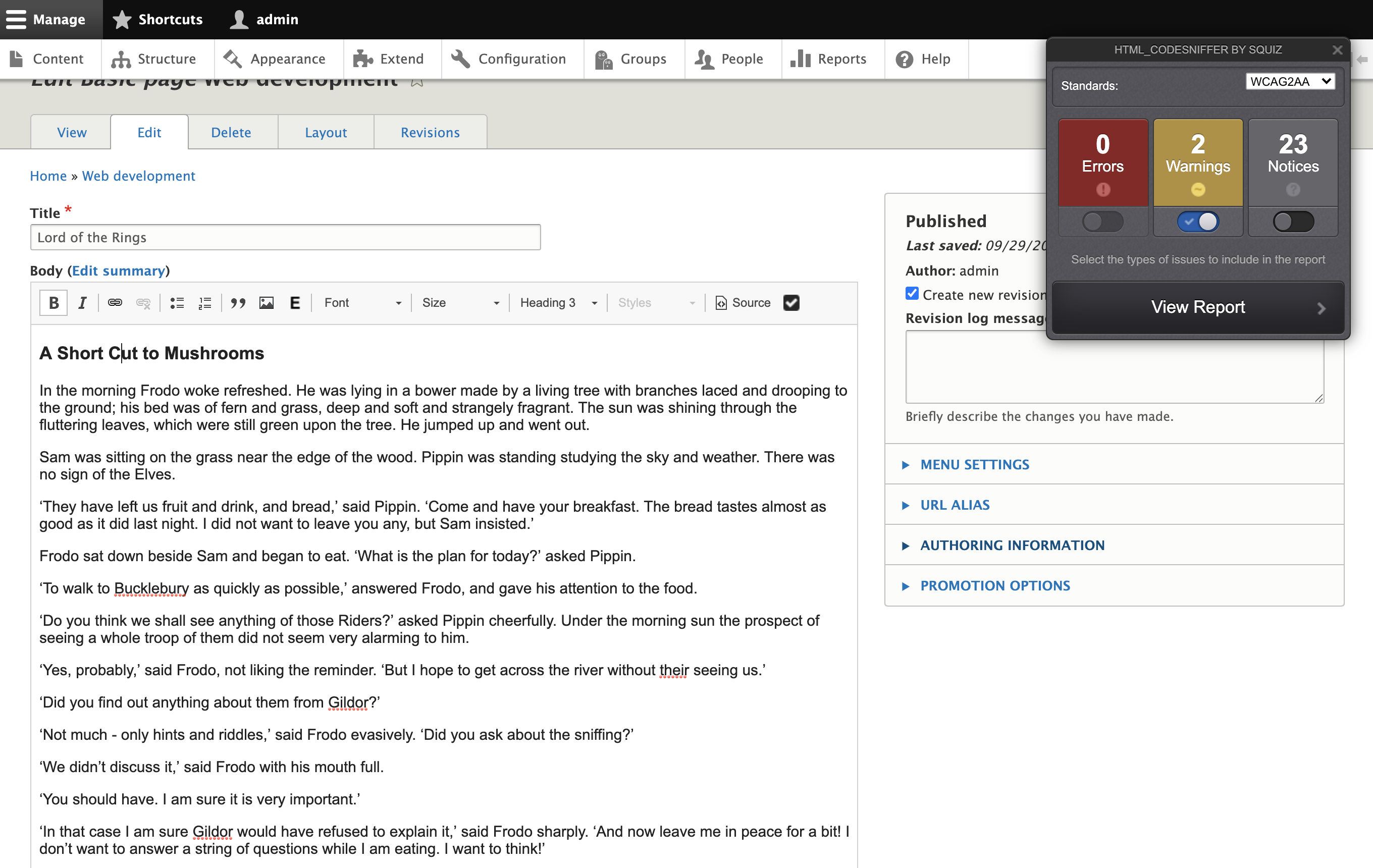Toggle the Warnings switch off

point(1198,221)
